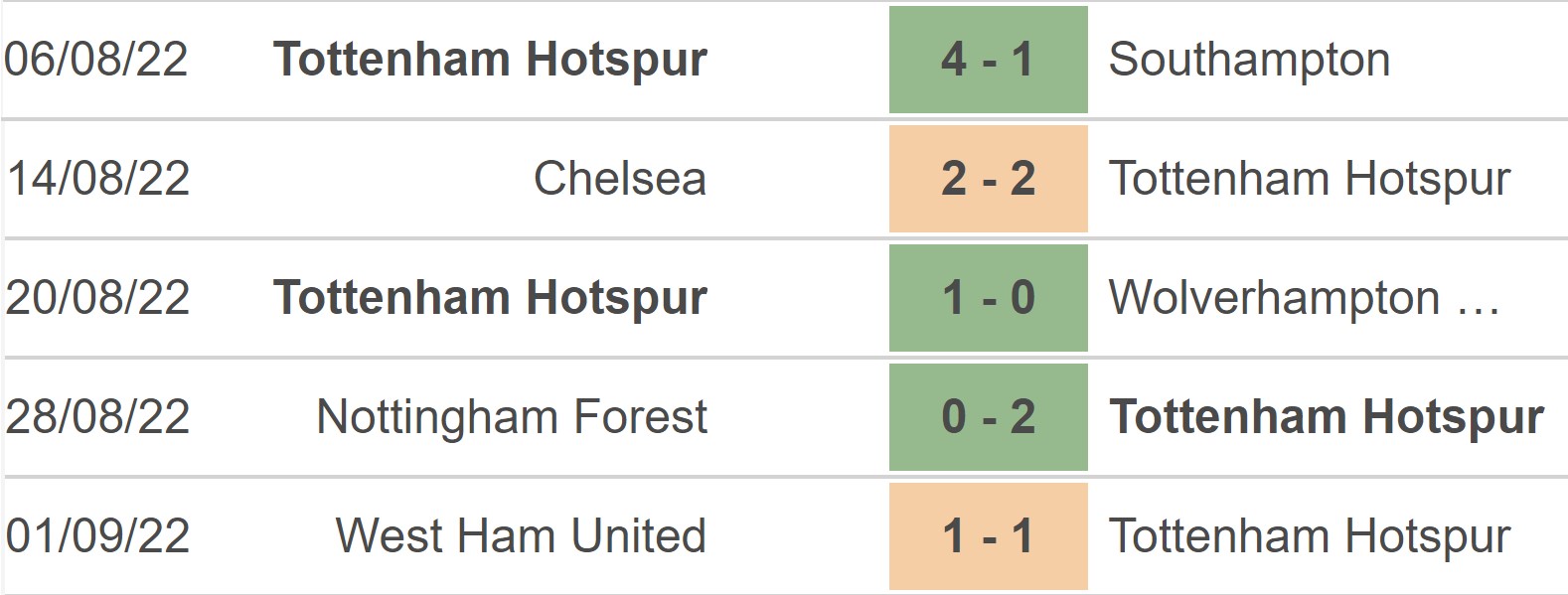This screenshot has height=595, width=1568.
Task: Open West Ham United team page
Action: click(521, 536)
